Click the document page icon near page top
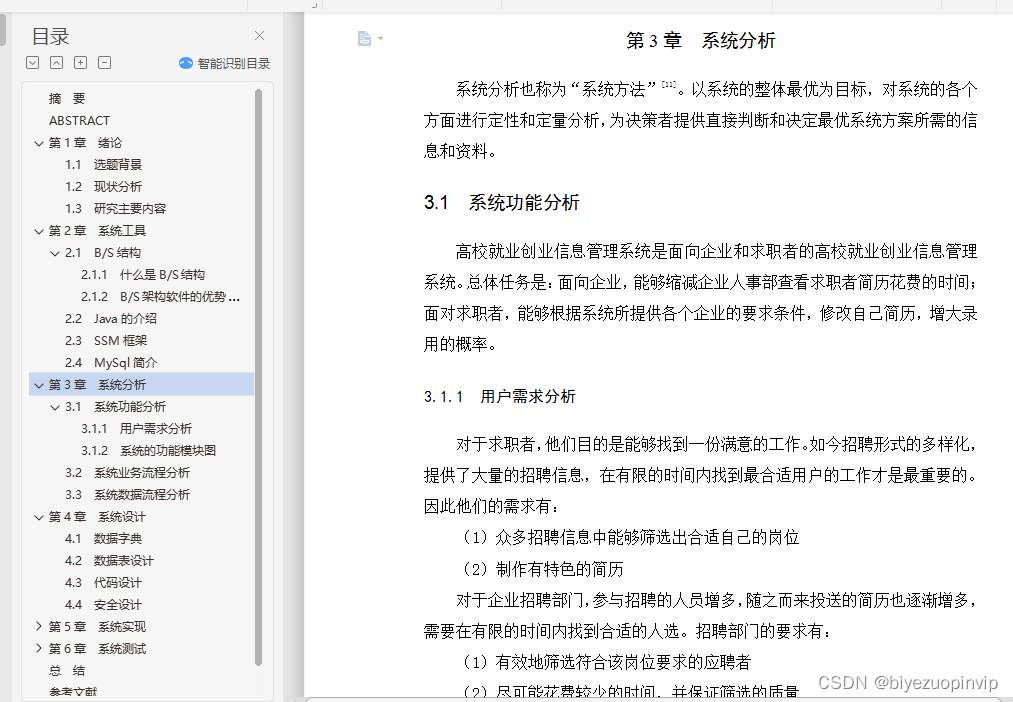 pos(364,39)
